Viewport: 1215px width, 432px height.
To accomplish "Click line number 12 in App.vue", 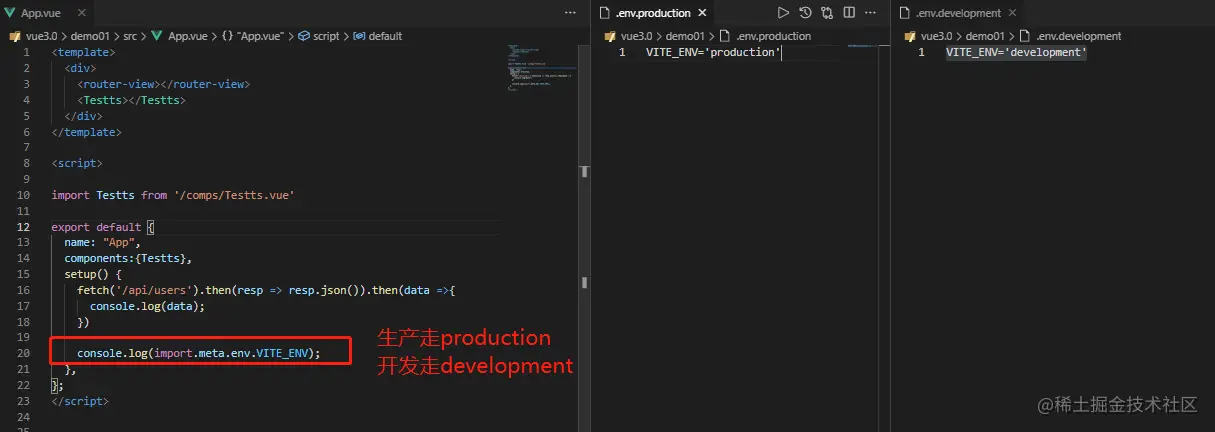I will point(25,228).
